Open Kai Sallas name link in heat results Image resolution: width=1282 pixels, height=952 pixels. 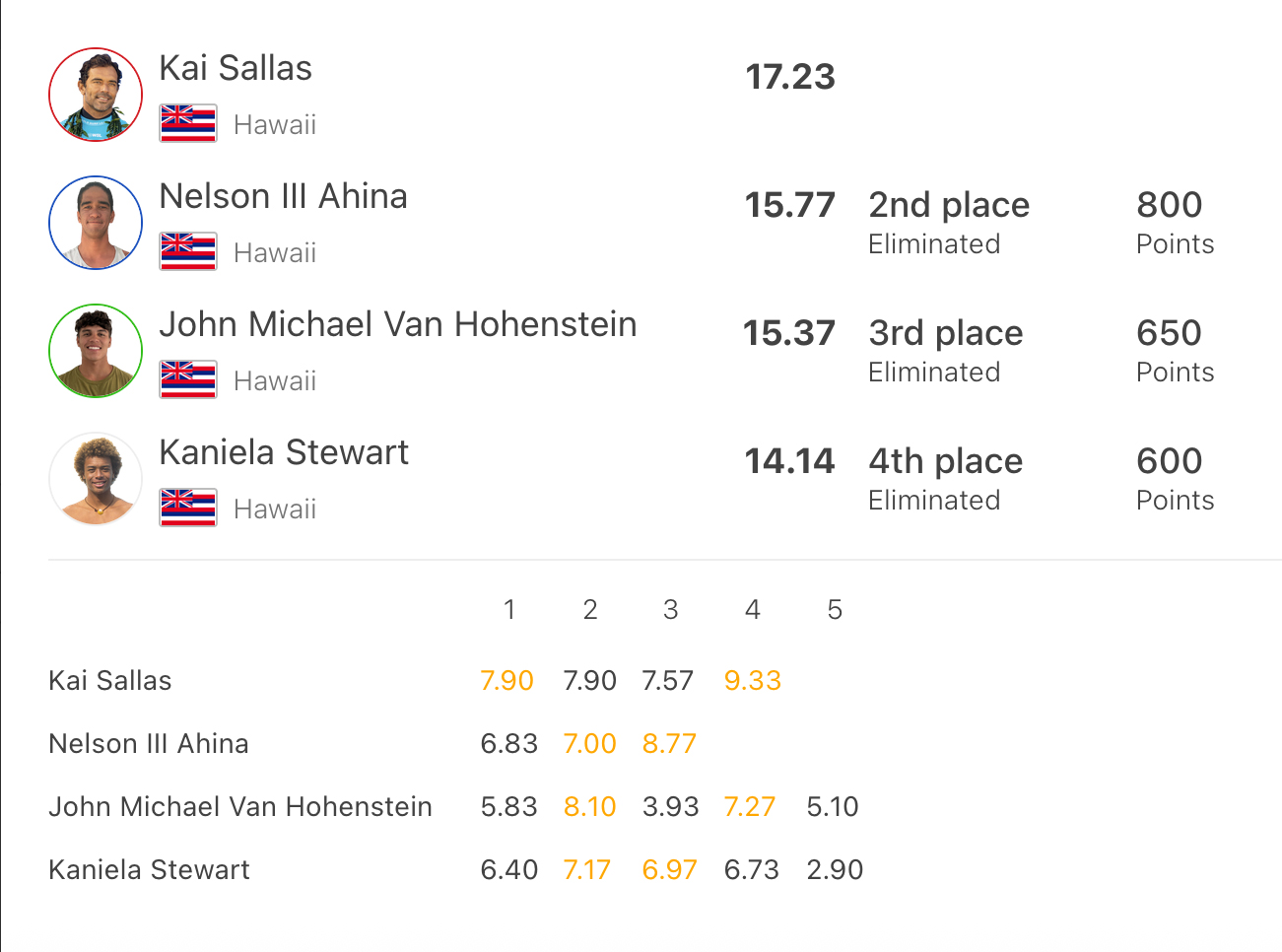(x=236, y=68)
